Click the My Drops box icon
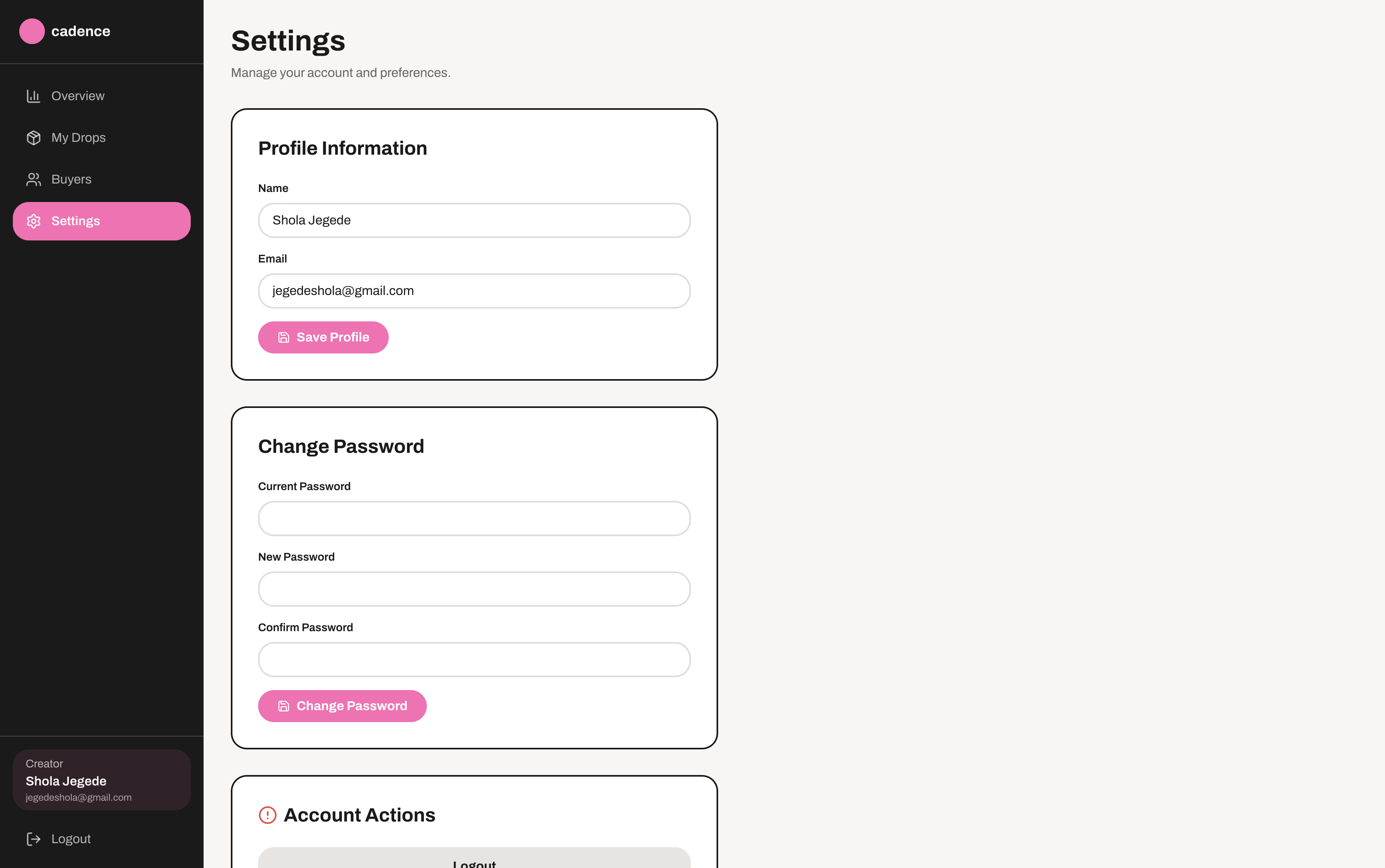The image size is (1385, 868). 33,138
